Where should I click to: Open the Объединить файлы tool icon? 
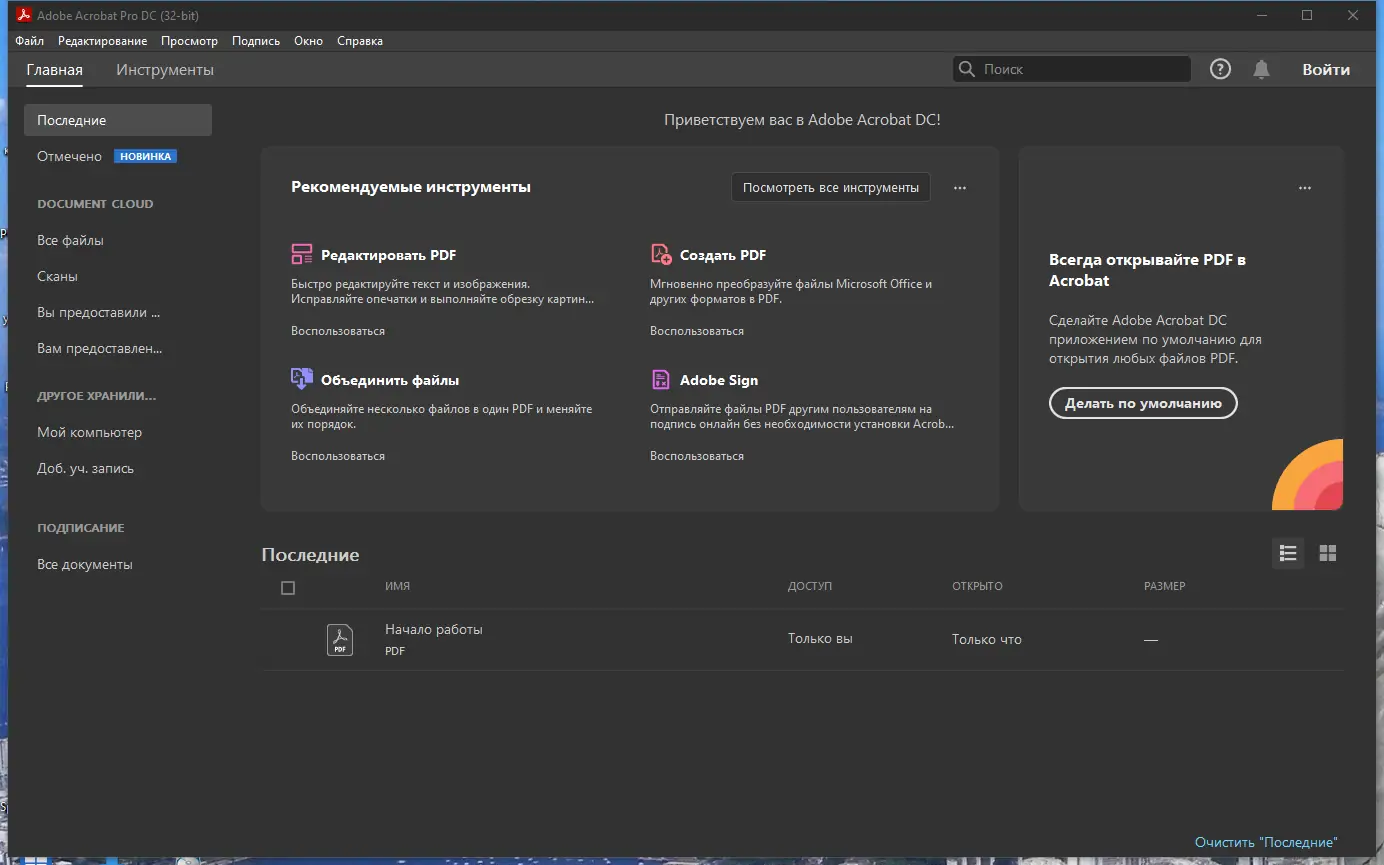click(x=300, y=379)
